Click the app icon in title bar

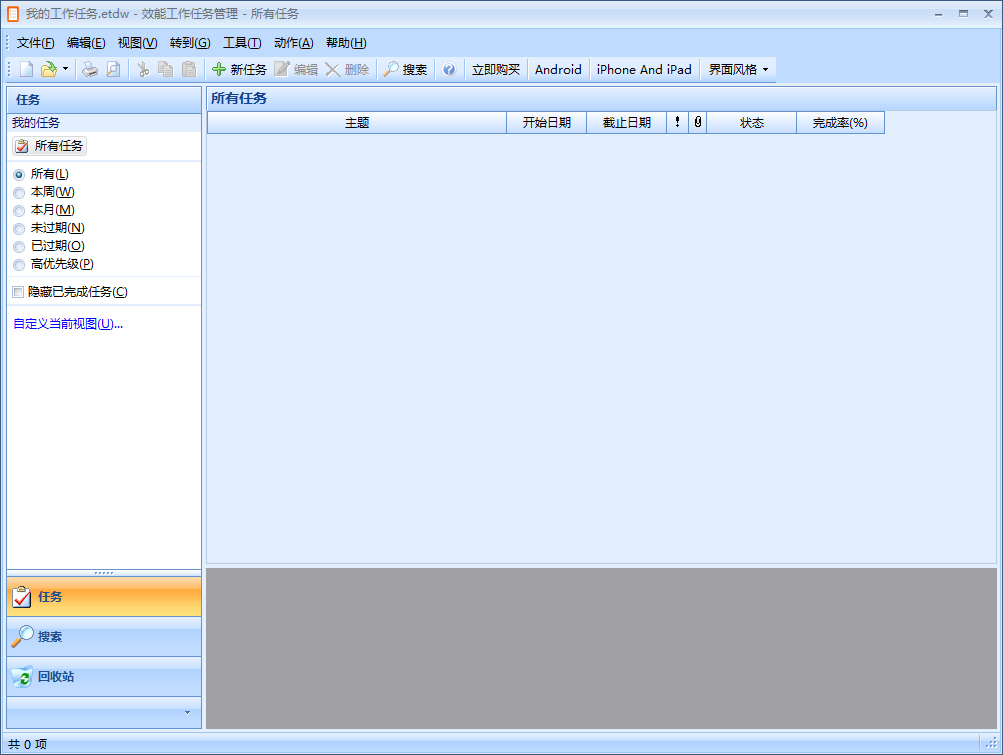[x=13, y=13]
